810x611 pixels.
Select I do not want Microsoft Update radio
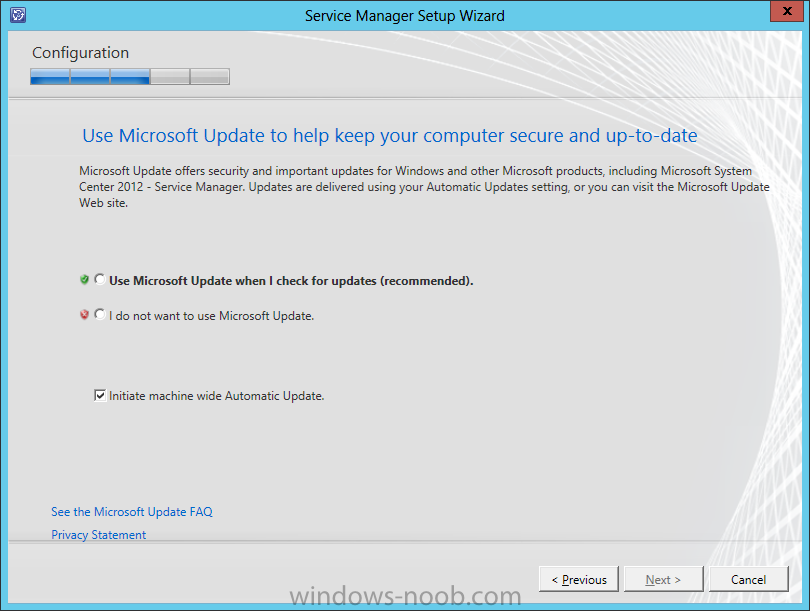point(100,314)
